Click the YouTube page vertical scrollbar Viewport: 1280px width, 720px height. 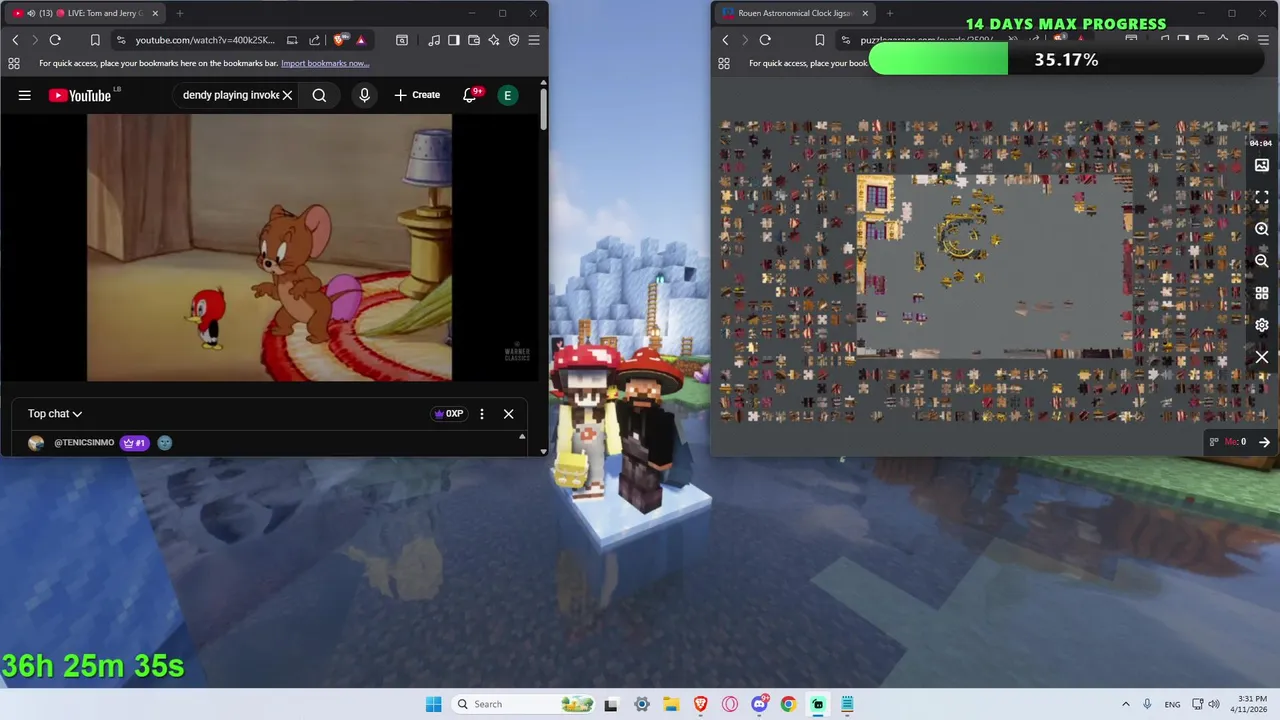[543, 108]
